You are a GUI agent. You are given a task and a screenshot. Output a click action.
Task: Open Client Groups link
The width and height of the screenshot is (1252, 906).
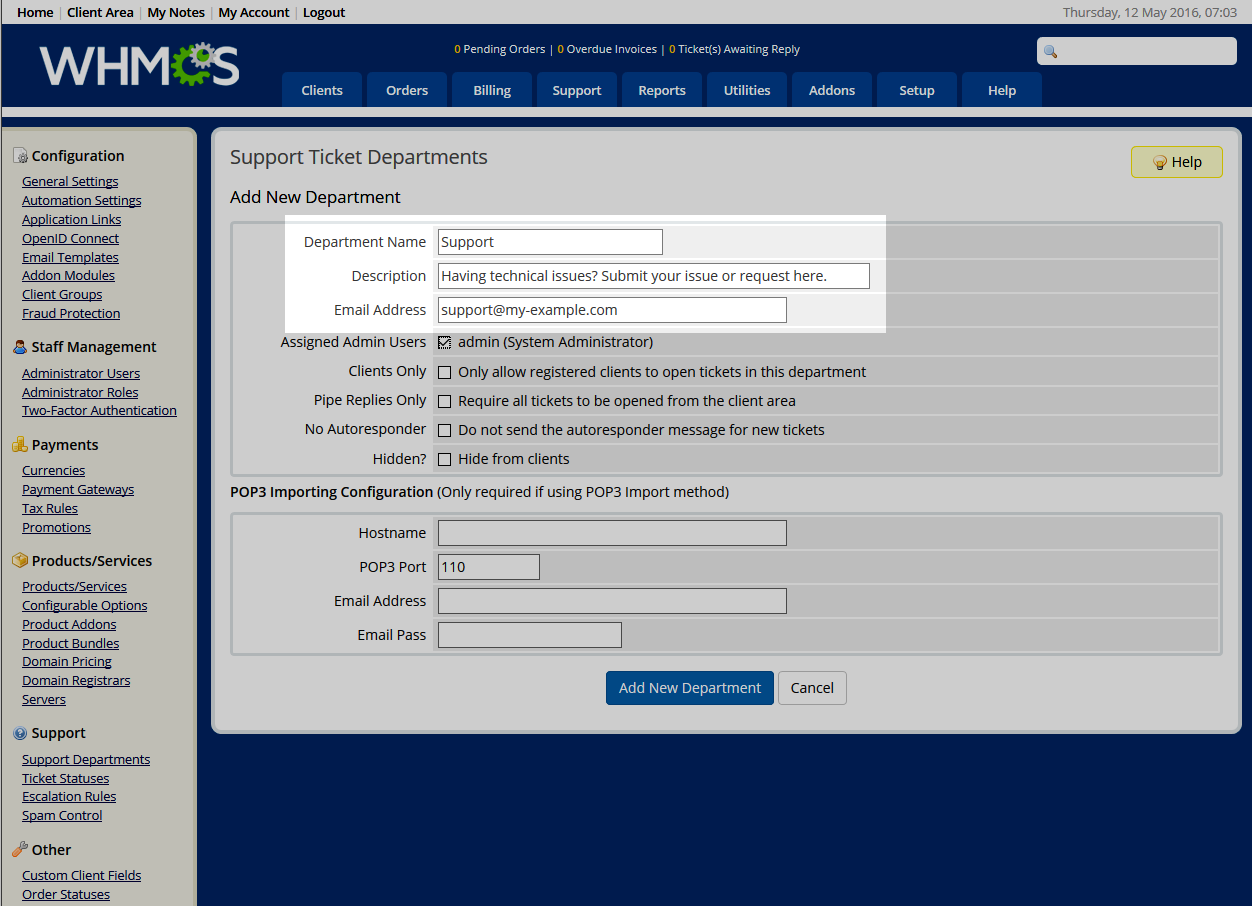coord(62,295)
